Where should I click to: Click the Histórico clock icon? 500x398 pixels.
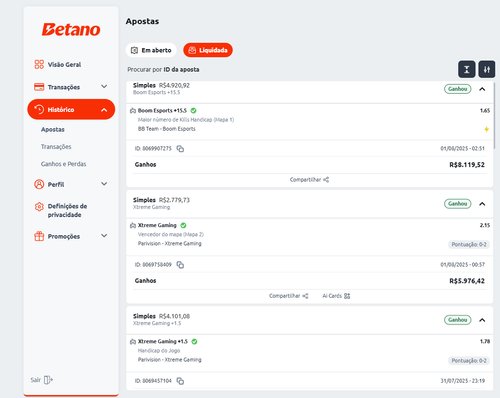point(39,109)
